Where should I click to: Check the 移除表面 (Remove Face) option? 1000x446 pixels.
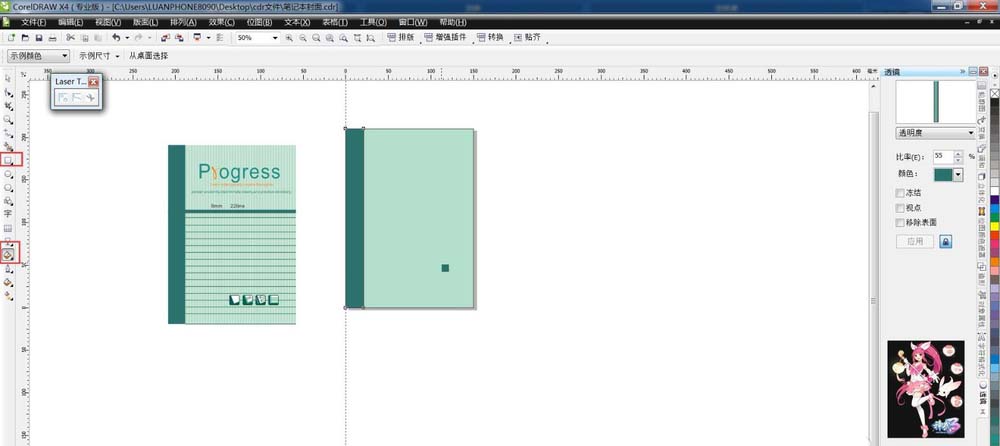(x=901, y=222)
